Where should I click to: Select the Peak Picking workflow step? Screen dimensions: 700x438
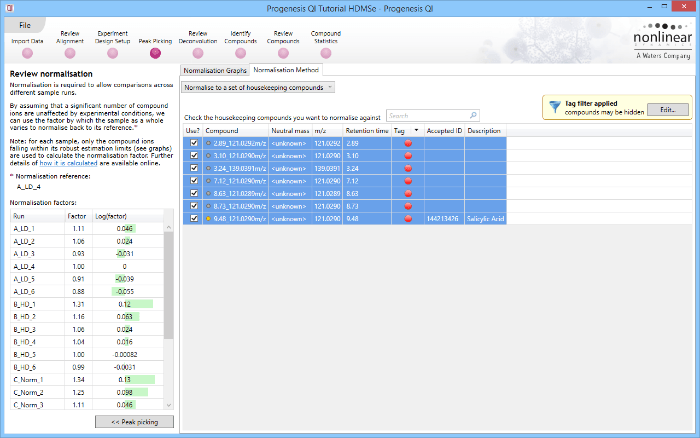[x=155, y=53]
